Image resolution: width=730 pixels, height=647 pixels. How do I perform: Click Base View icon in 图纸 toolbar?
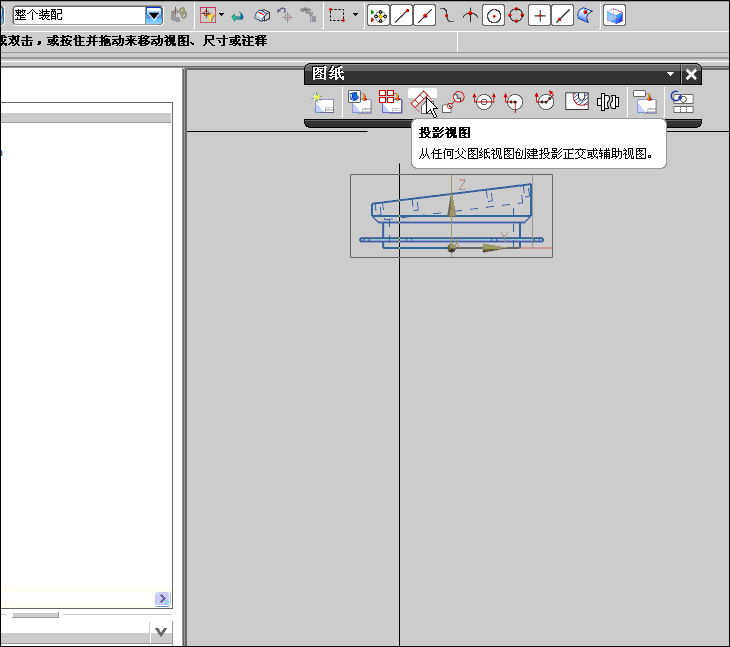360,102
